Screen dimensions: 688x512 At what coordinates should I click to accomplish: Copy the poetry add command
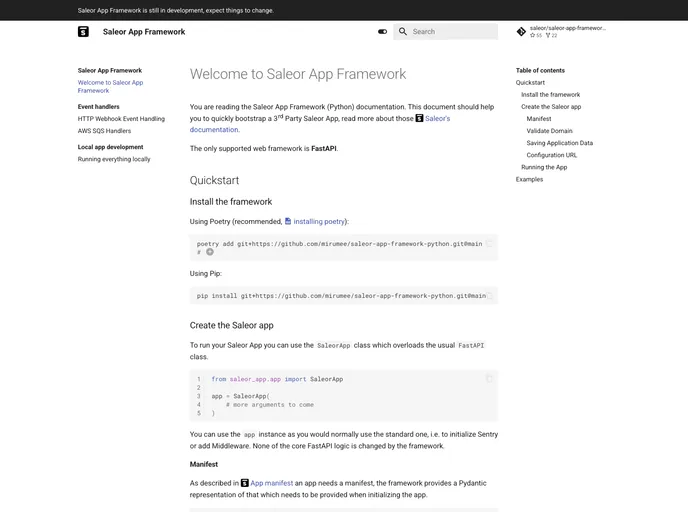click(x=489, y=243)
